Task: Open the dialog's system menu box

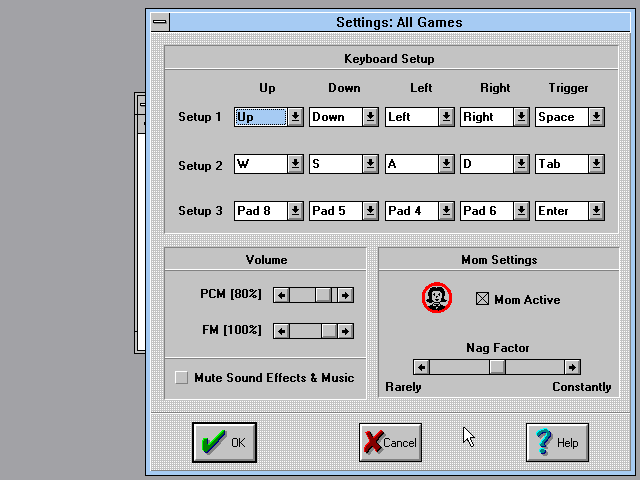Action: (159, 22)
